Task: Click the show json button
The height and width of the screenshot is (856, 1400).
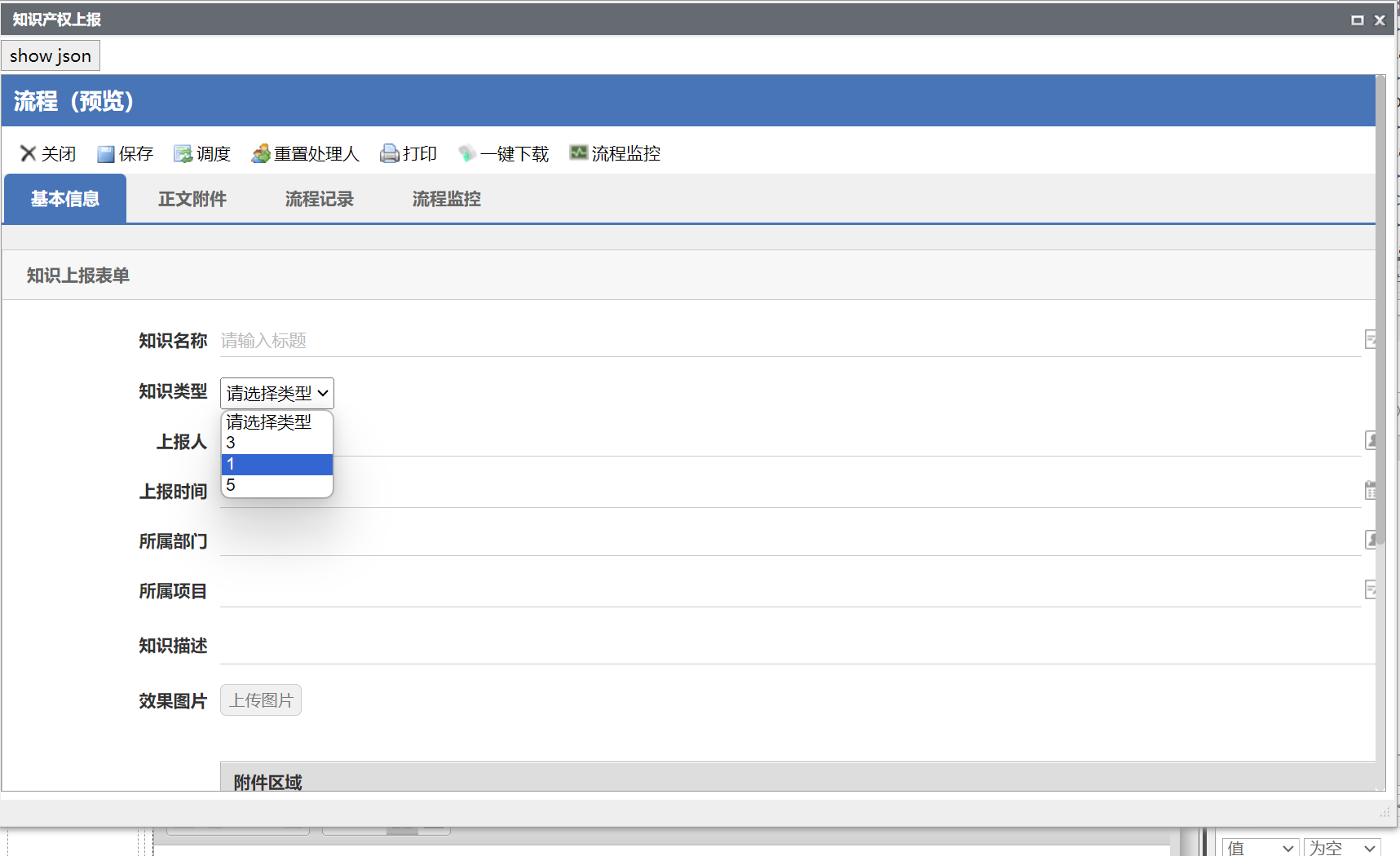Action: [x=51, y=55]
